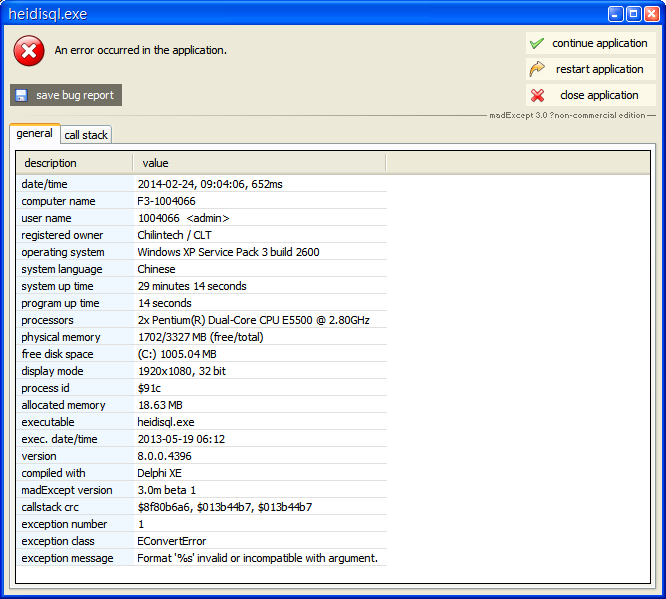The width and height of the screenshot is (666, 599).
Task: Select allocated memory value 18.63 MB
Action: 160,405
